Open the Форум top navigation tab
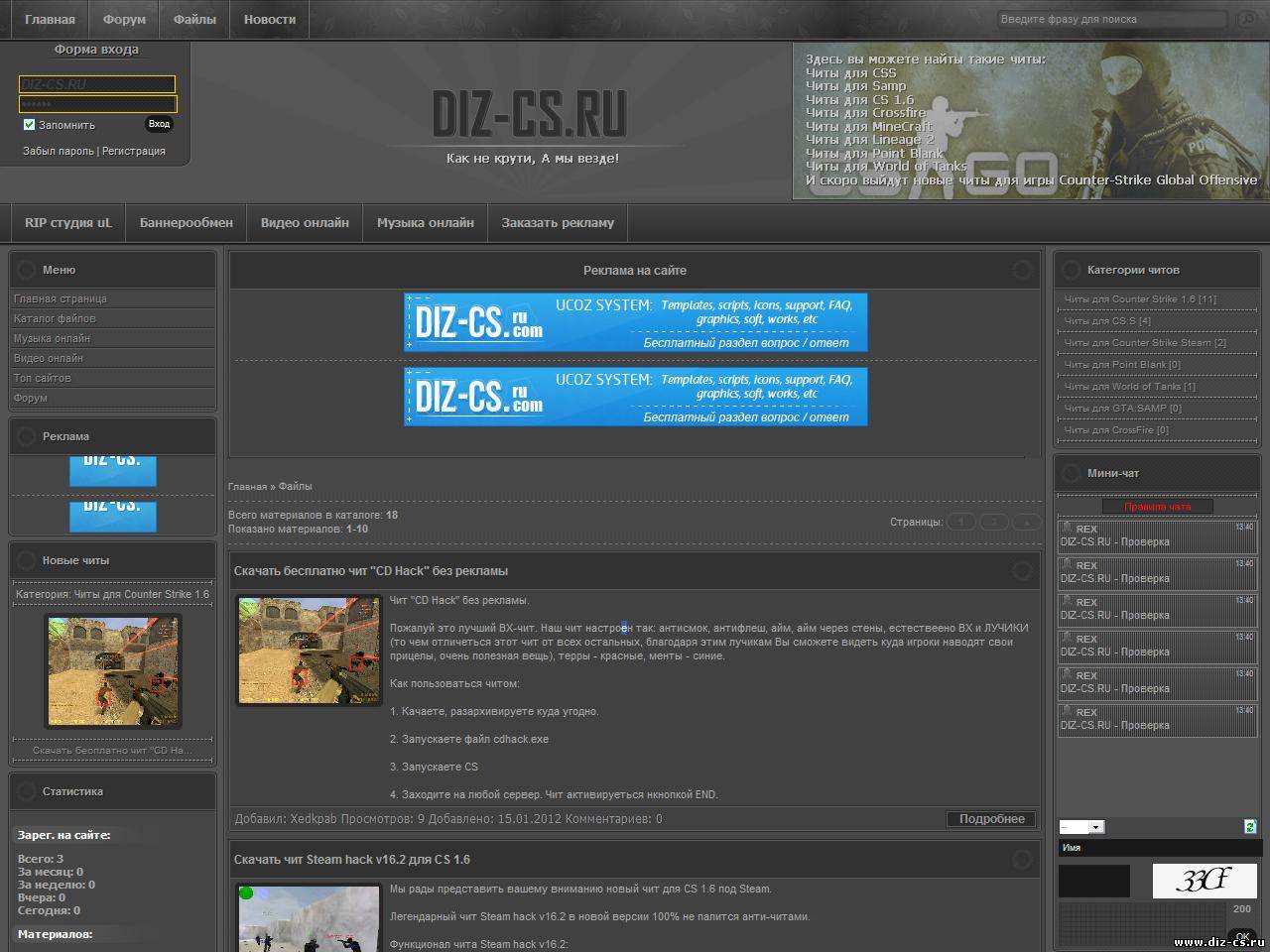The image size is (1270, 952). (124, 19)
